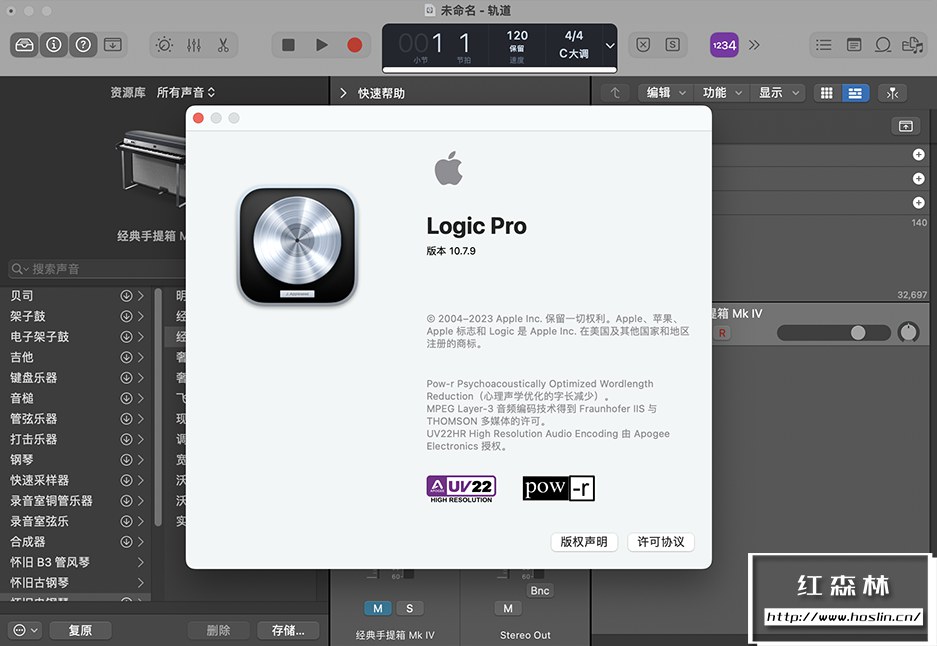Viewport: 937px width, 646px height.
Task: Open the List Editors icon
Action: point(823,45)
